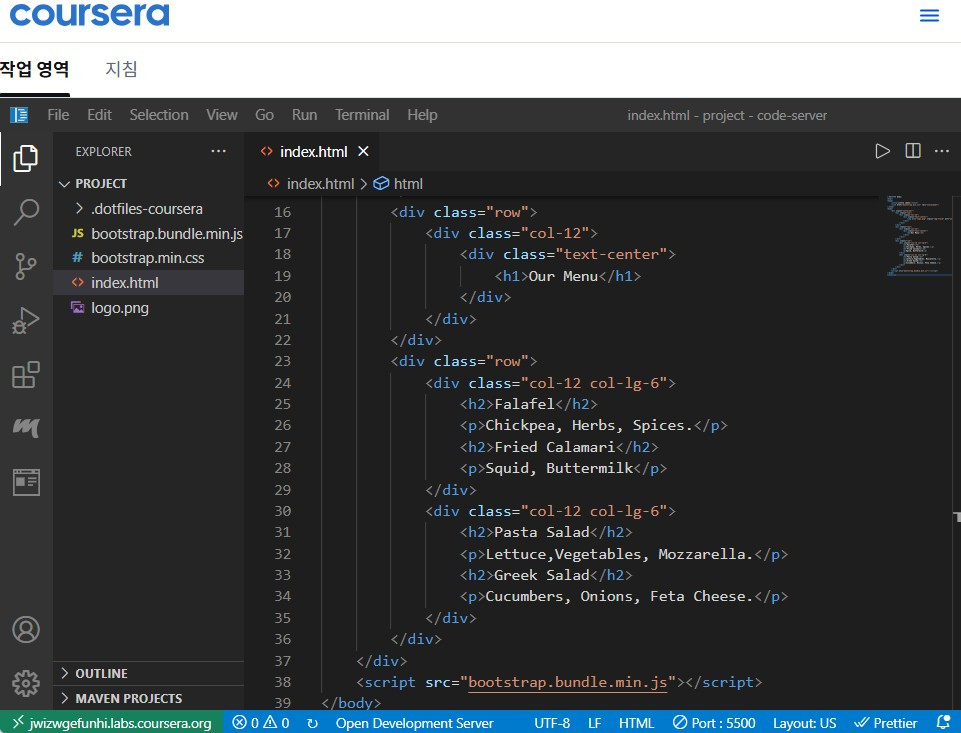This screenshot has width=961, height=733.
Task: Expand the OUTLINE section
Action: point(101,673)
